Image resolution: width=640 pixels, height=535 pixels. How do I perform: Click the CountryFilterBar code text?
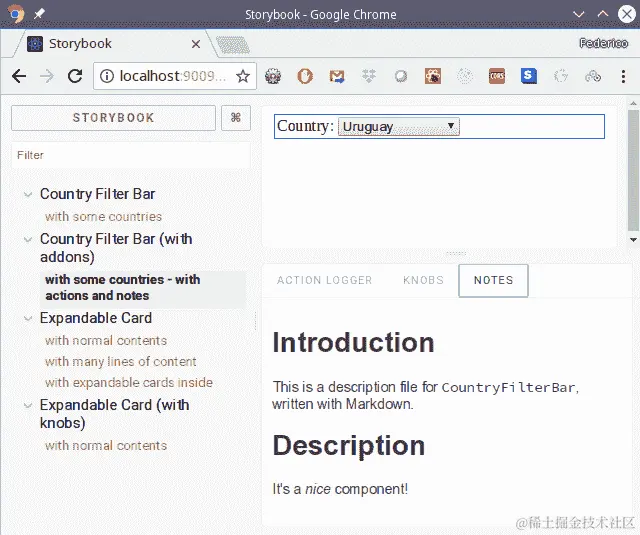[509, 387]
